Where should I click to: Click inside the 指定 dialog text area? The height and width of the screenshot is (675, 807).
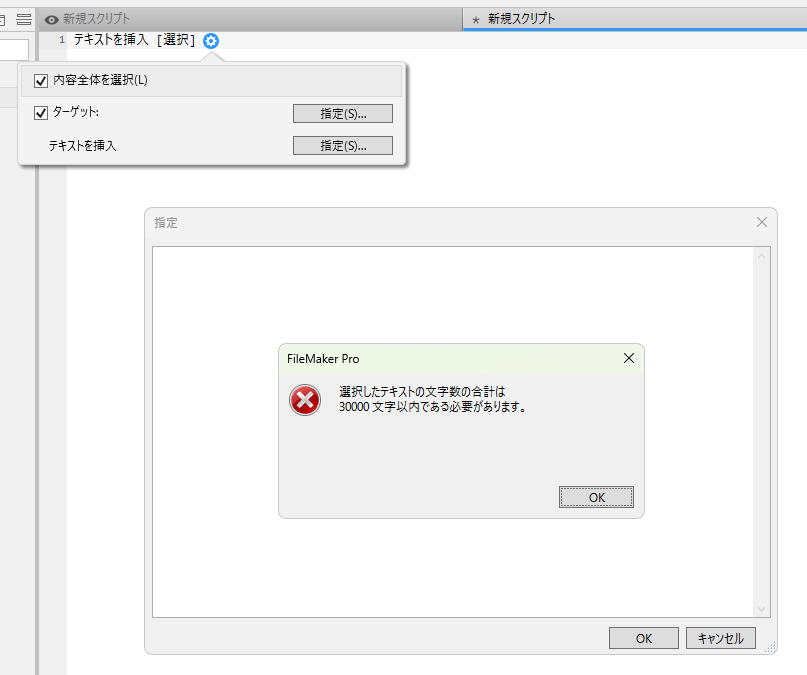(x=453, y=298)
